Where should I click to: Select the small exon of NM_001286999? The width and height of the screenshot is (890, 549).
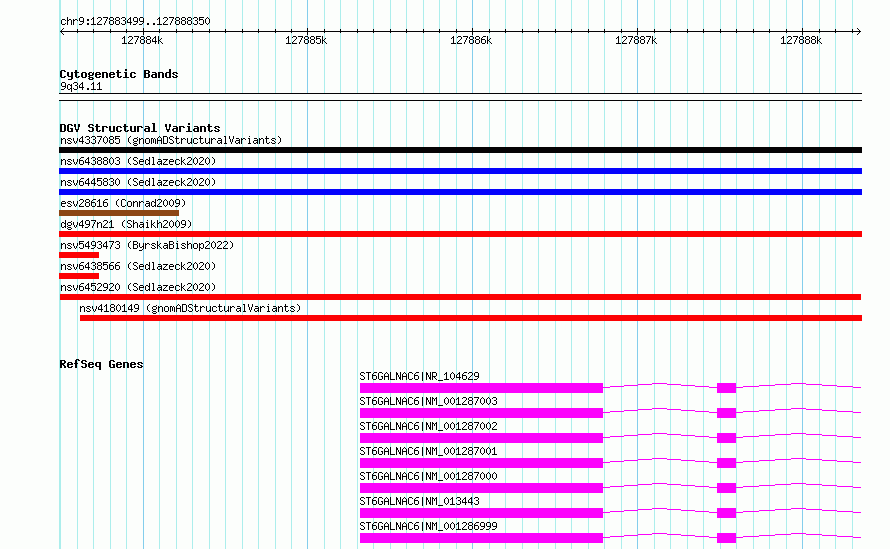[727, 538]
